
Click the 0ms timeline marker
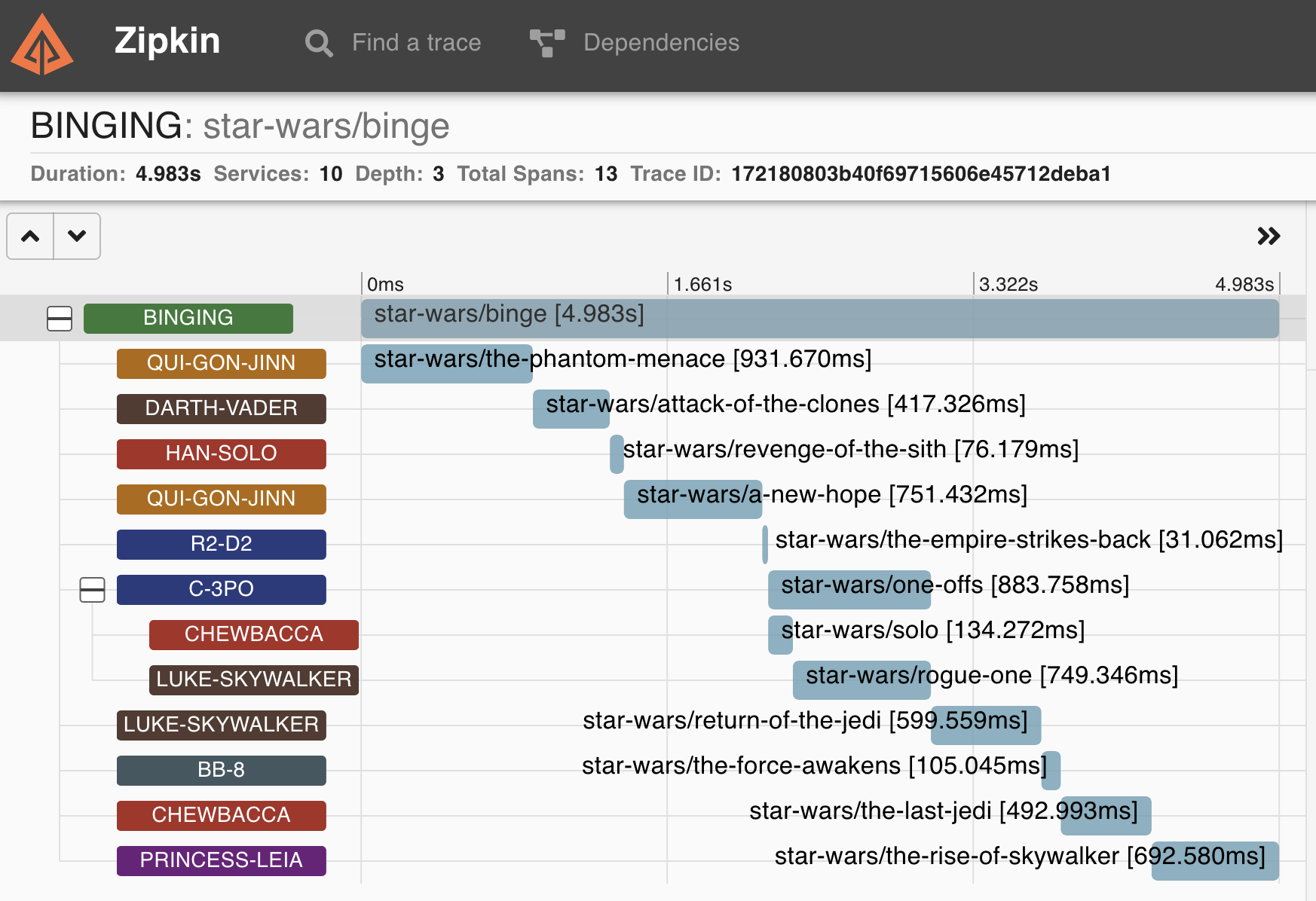pos(385,285)
